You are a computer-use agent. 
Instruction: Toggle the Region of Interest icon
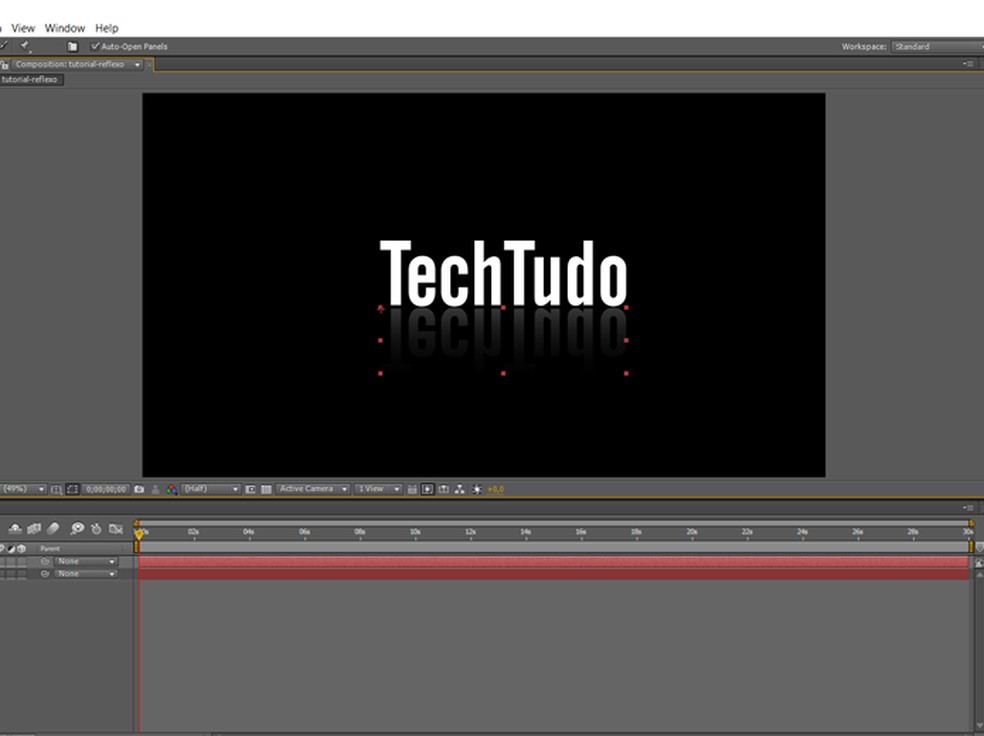pyautogui.click(x=250, y=489)
